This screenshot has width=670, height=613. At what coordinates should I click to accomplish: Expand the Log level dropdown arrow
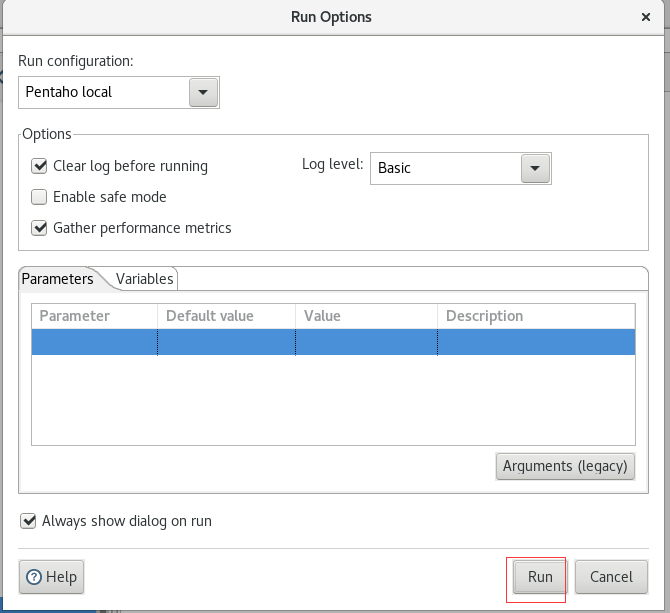535,168
